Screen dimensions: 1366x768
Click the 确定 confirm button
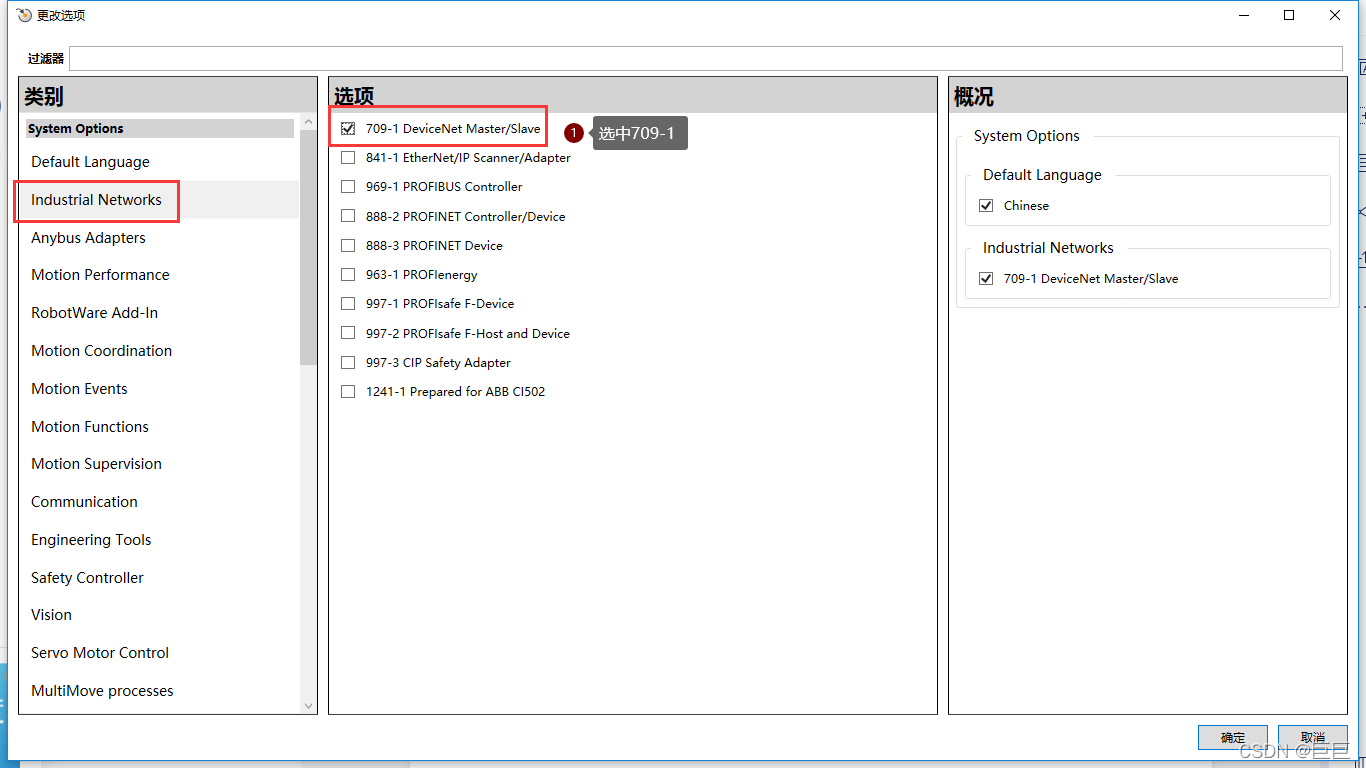pyautogui.click(x=1233, y=738)
